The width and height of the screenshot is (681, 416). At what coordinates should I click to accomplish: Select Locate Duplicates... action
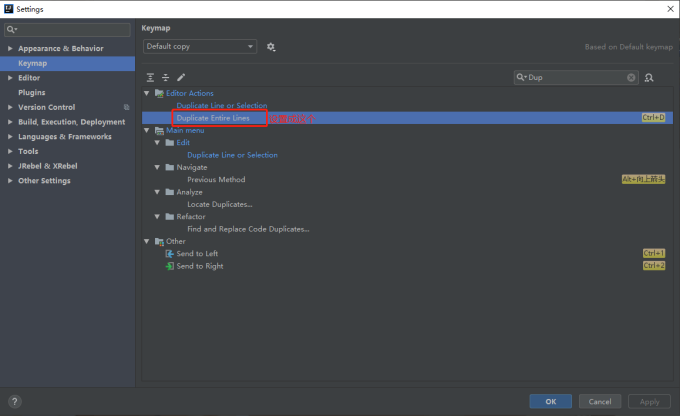(220, 205)
